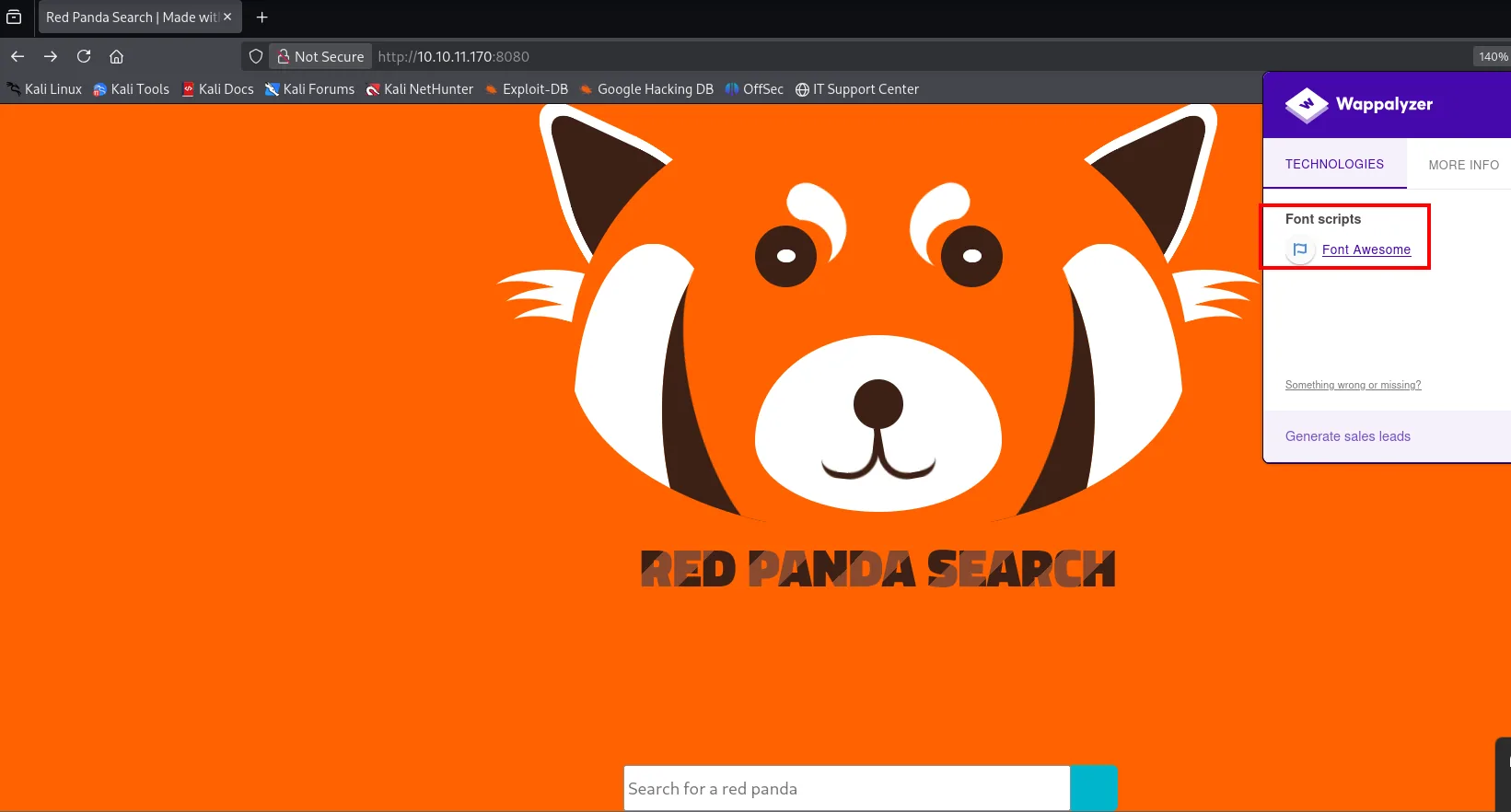Reload the current page
1511x812 pixels.
click(x=84, y=56)
